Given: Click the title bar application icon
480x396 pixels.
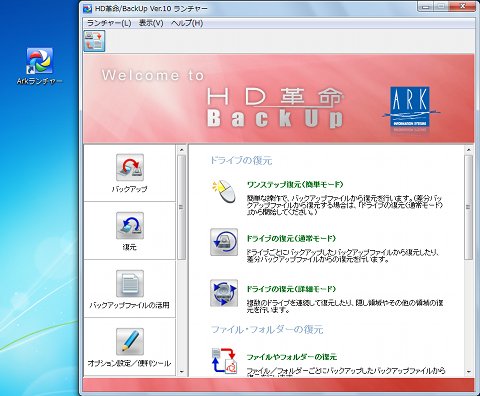Looking at the screenshot, I should pos(87,8).
